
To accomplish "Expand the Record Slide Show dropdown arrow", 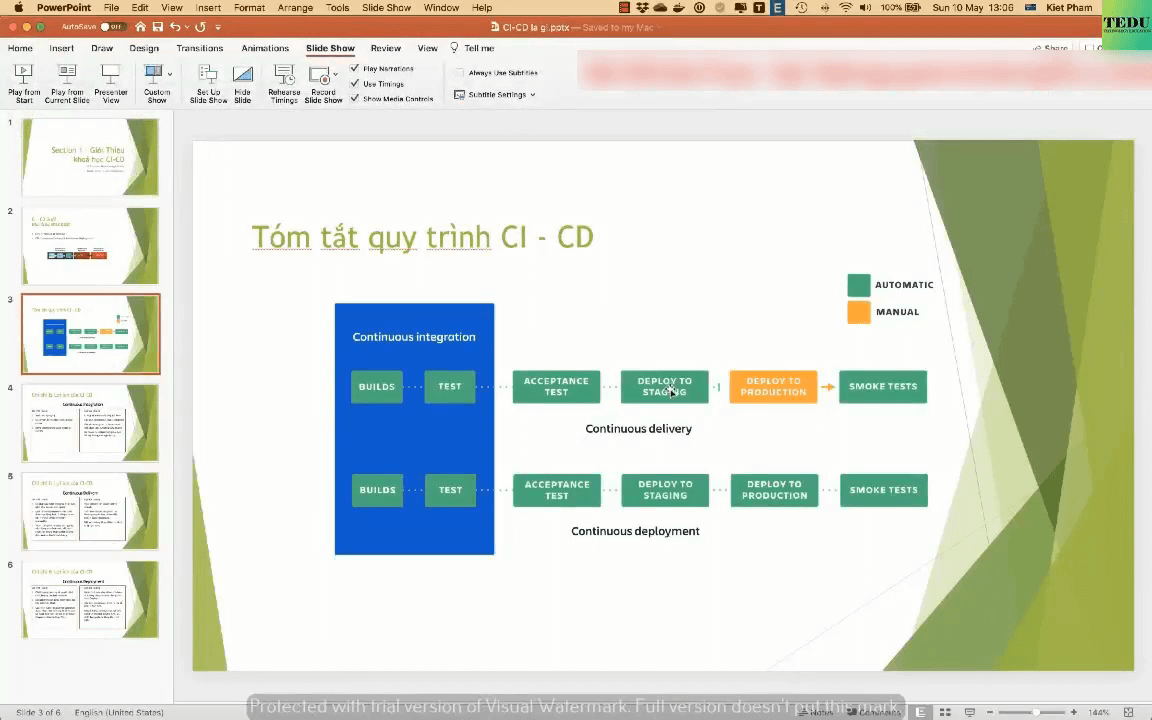I will point(336,74).
